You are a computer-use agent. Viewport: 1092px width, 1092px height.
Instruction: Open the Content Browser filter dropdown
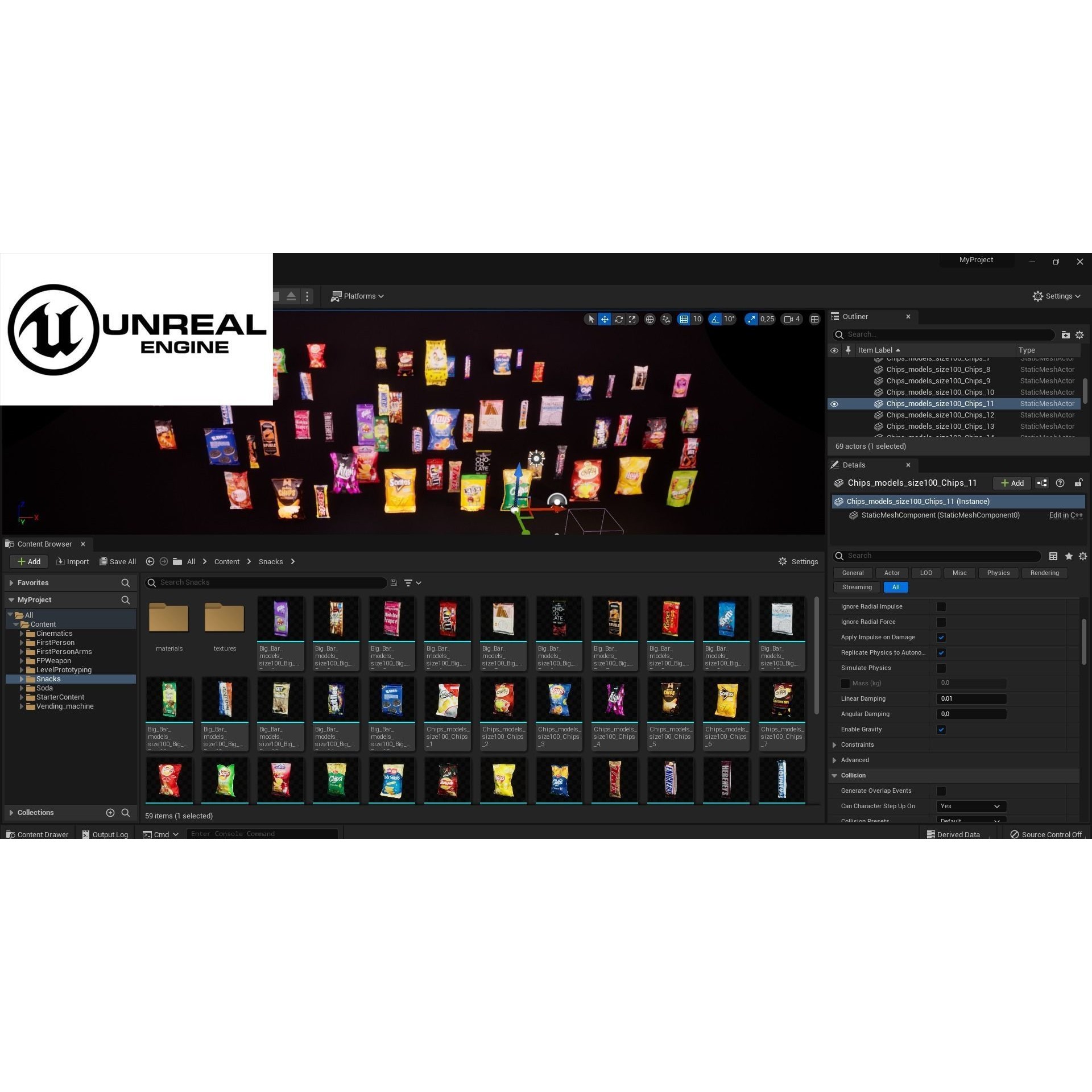click(412, 582)
